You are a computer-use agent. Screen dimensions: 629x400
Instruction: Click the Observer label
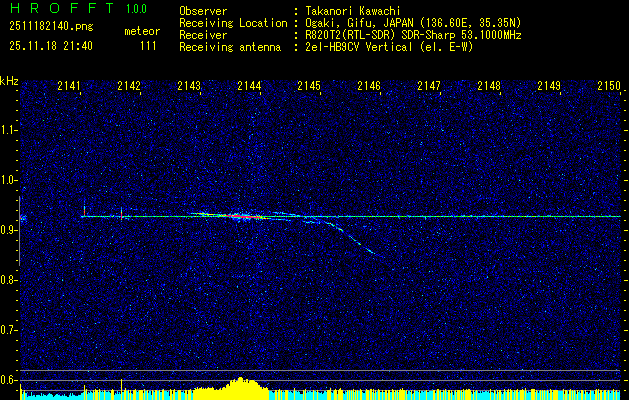pos(203,11)
